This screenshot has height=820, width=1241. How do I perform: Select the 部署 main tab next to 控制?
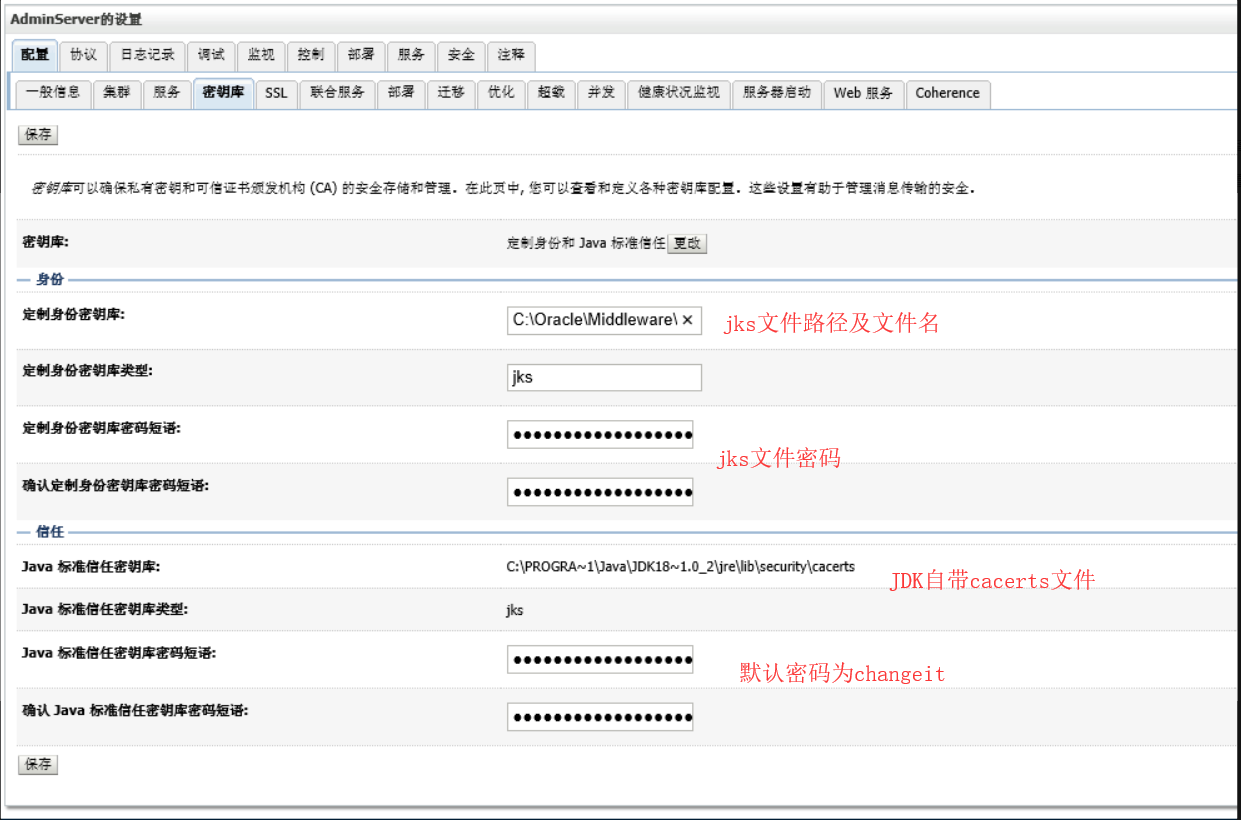(361, 55)
